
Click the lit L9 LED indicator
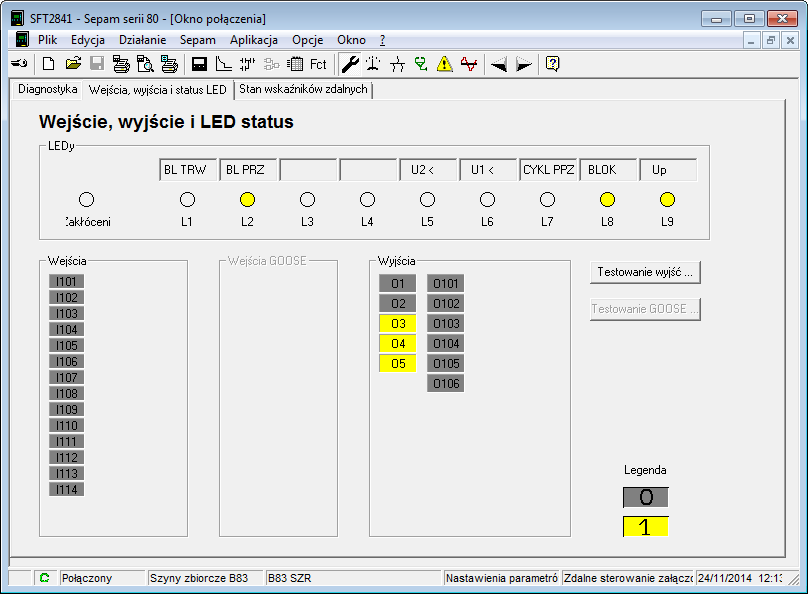click(x=668, y=199)
